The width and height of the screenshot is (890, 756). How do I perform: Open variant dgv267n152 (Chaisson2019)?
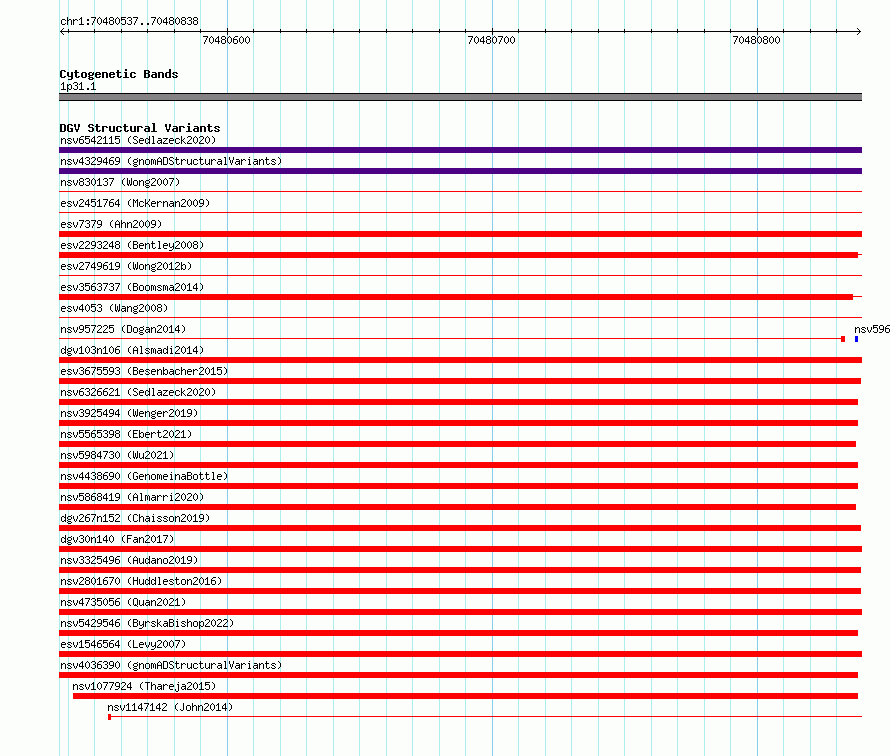click(x=135, y=518)
